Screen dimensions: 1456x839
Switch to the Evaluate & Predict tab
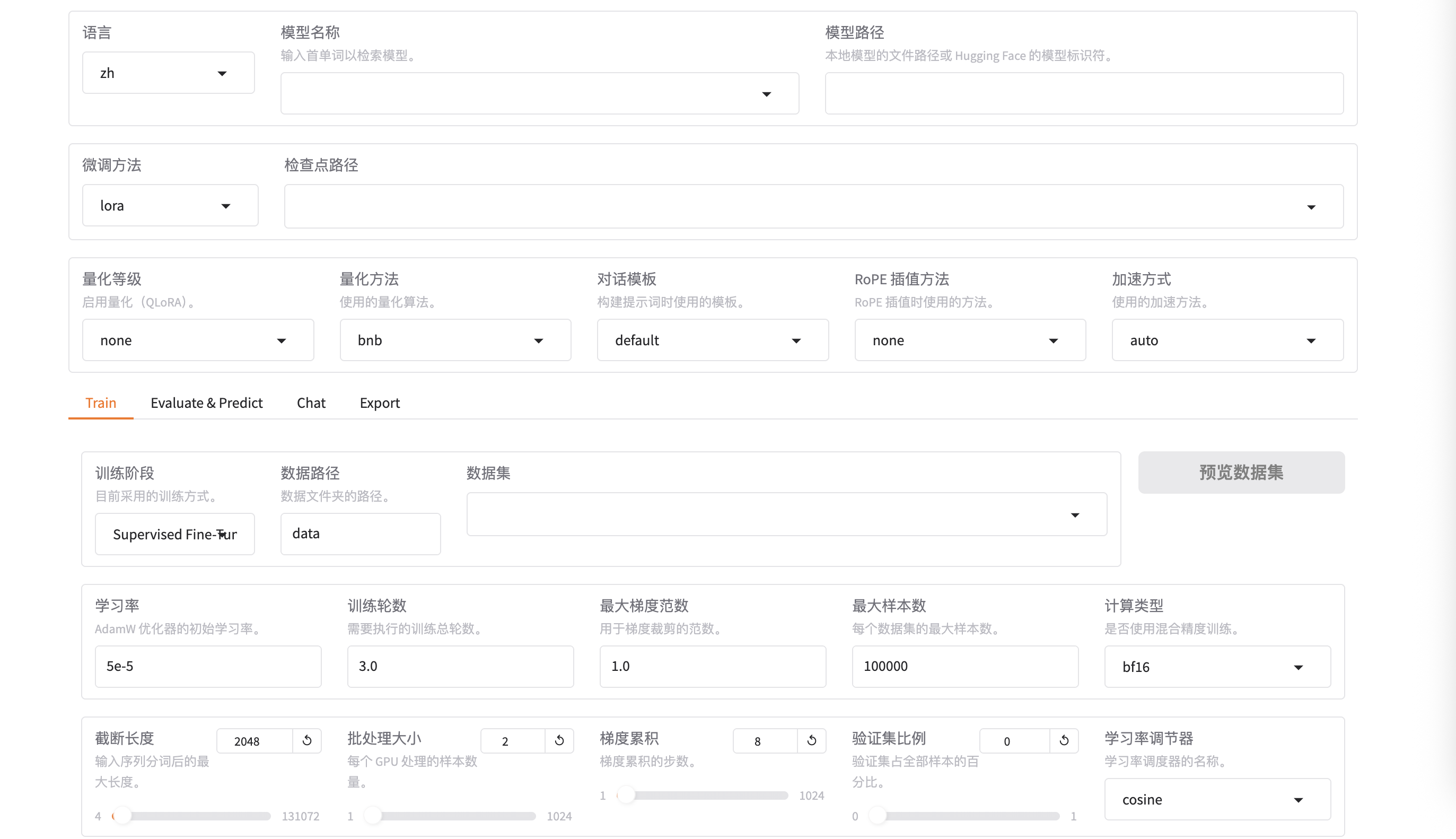pos(206,403)
